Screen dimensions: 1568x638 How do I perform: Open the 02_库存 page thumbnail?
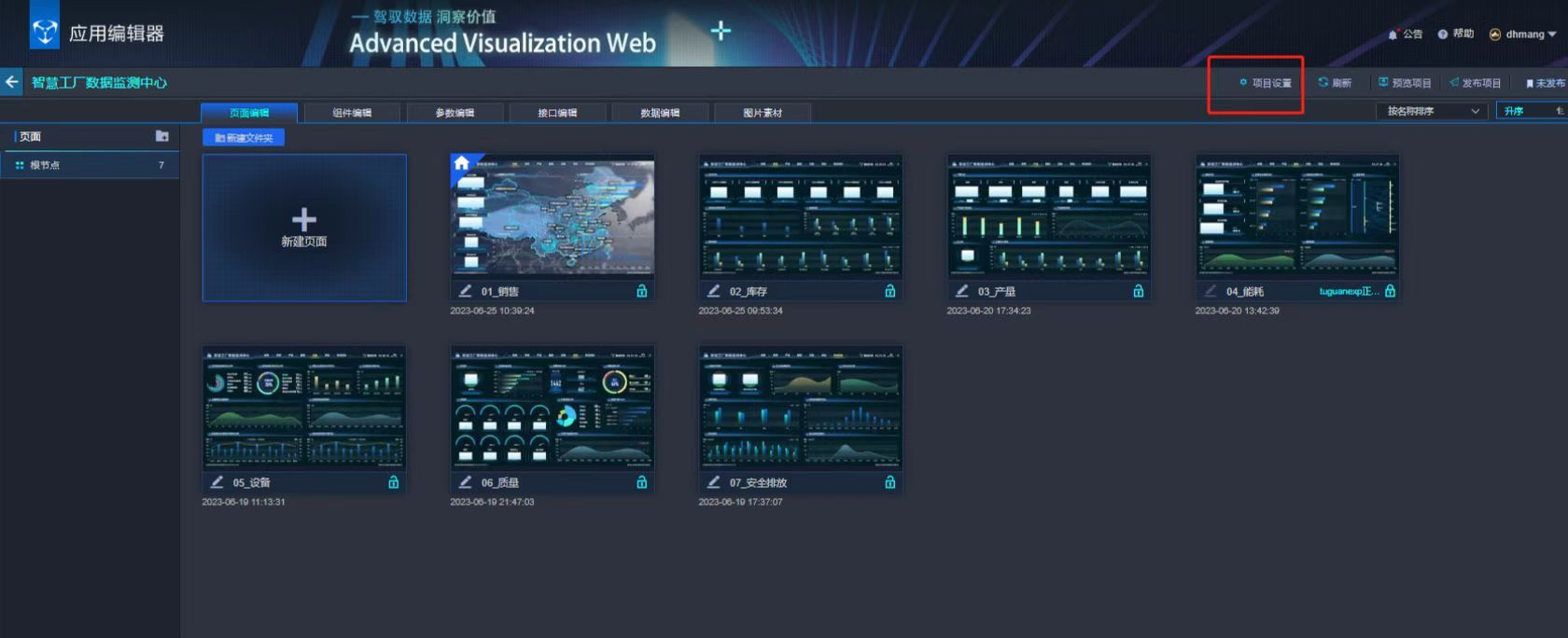801,215
